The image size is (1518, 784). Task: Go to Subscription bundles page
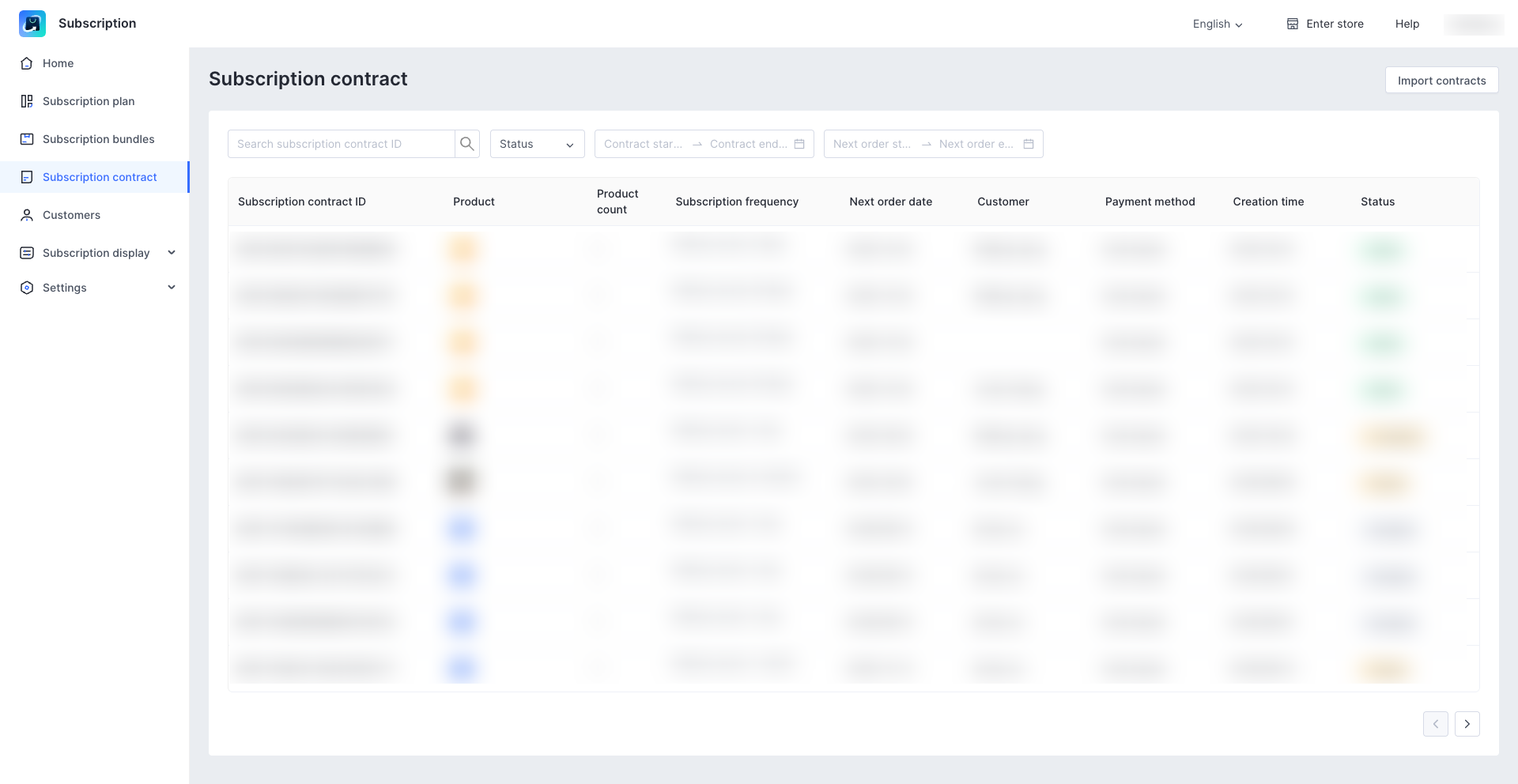pyautogui.click(x=98, y=139)
